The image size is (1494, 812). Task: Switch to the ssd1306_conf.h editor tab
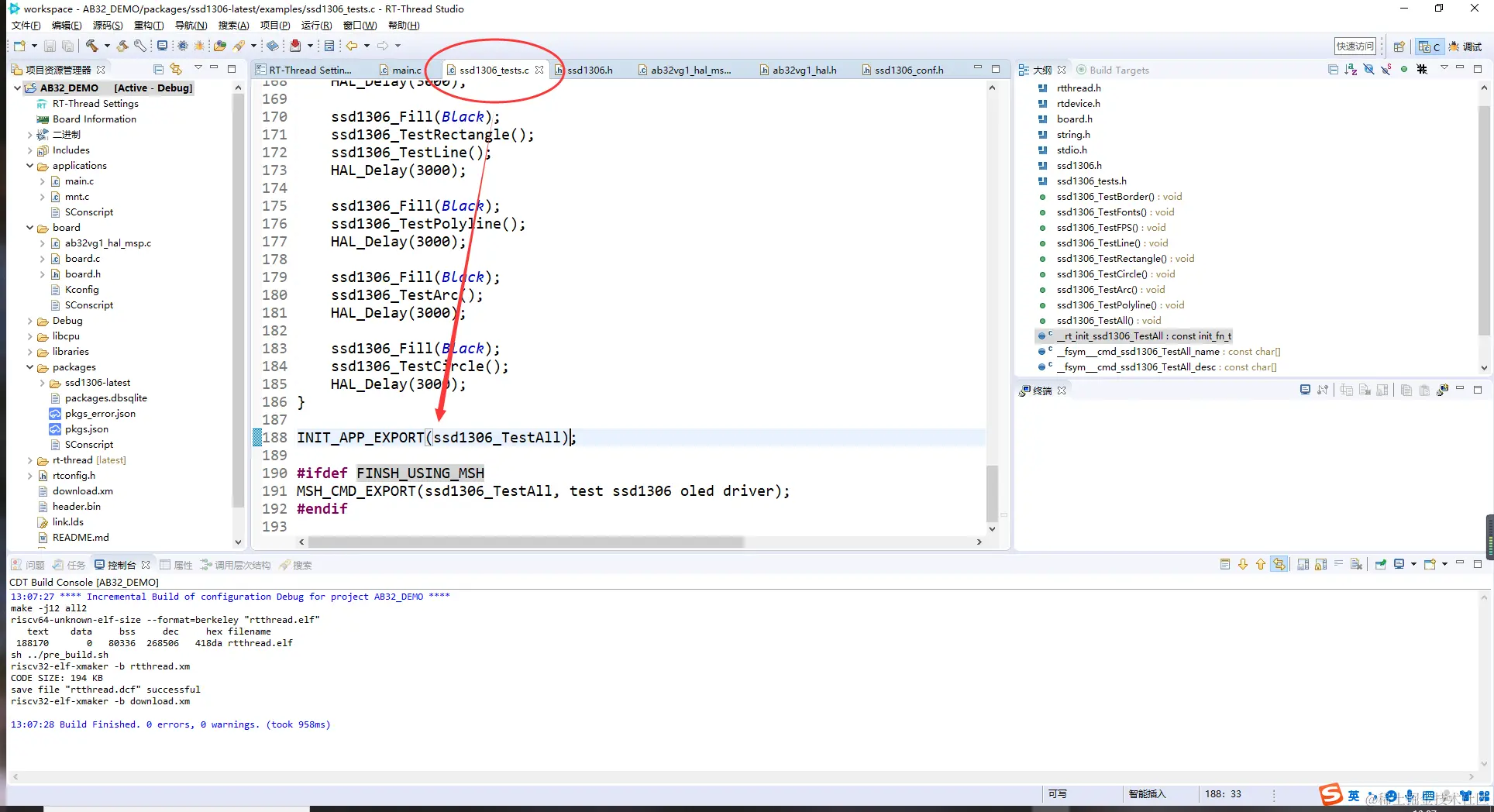tap(903, 70)
